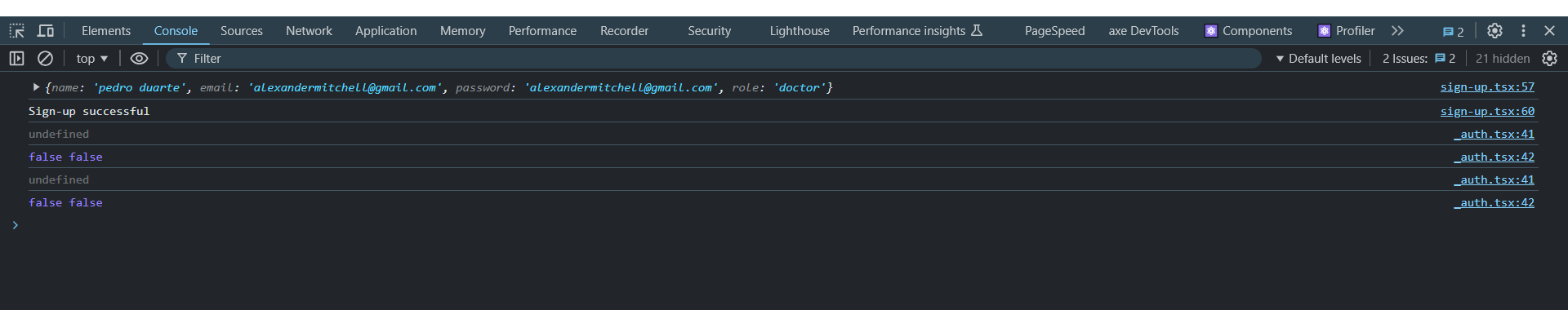Viewport: 1568px width, 310px height.
Task: Go to the Memory tab
Action: pos(462,31)
